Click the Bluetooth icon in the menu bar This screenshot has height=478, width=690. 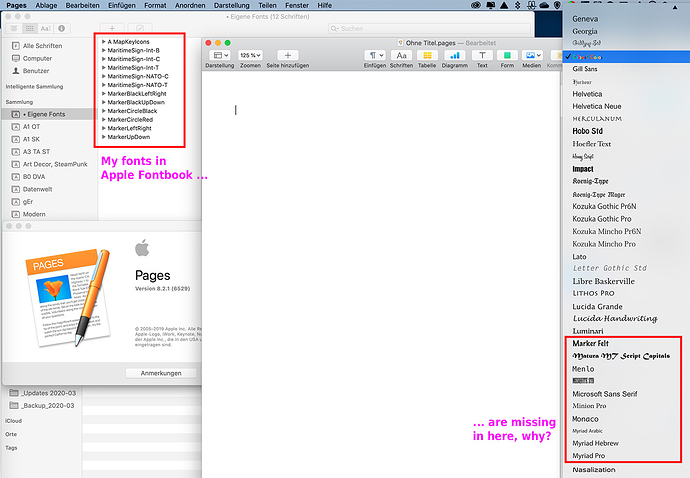pyautogui.click(x=518, y=5)
